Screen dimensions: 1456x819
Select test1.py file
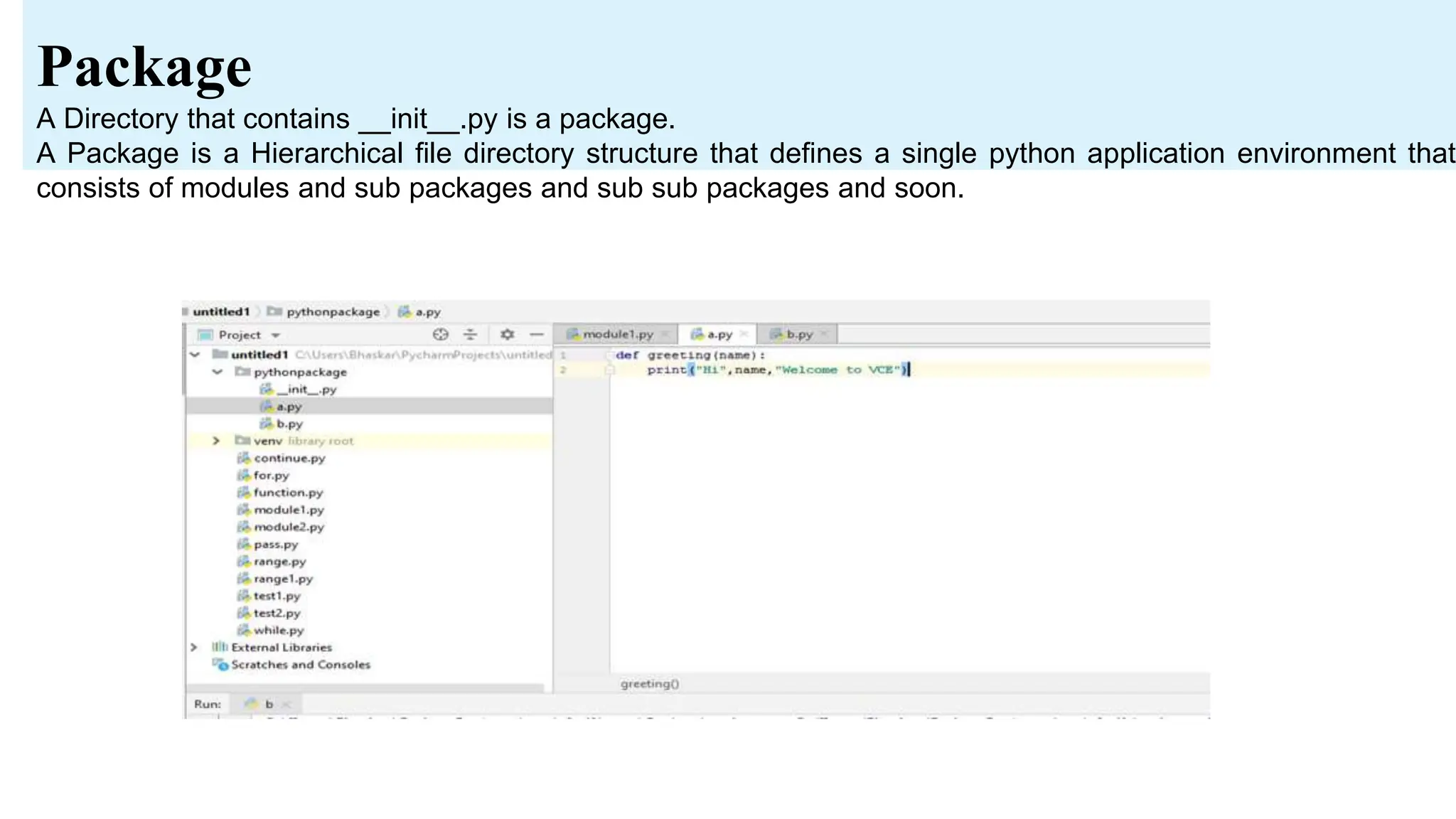(x=277, y=596)
